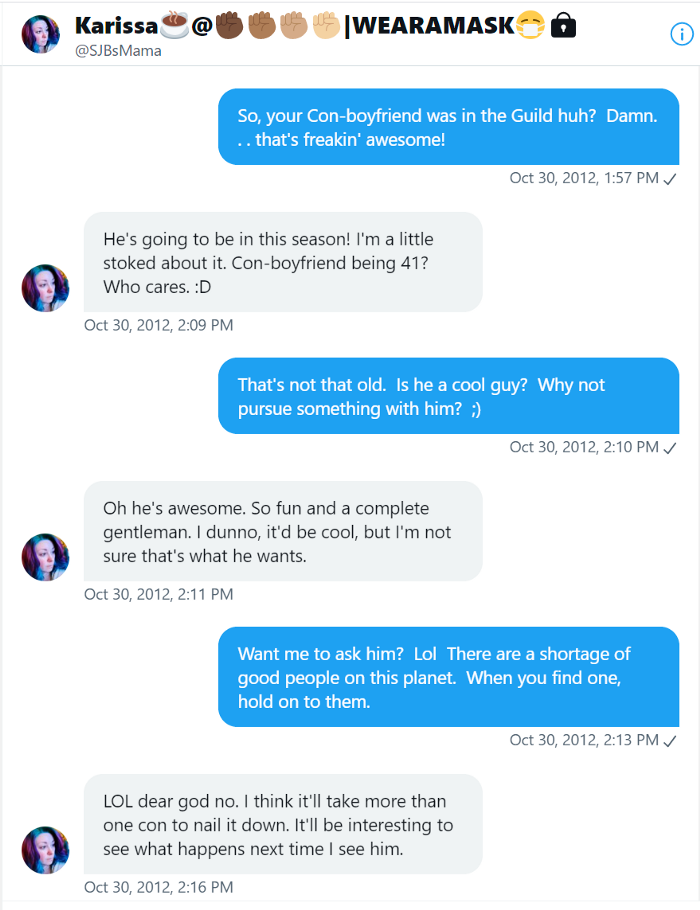Select the "LOL dear god no" message bubble
The height and width of the screenshot is (910, 700).
click(282, 824)
